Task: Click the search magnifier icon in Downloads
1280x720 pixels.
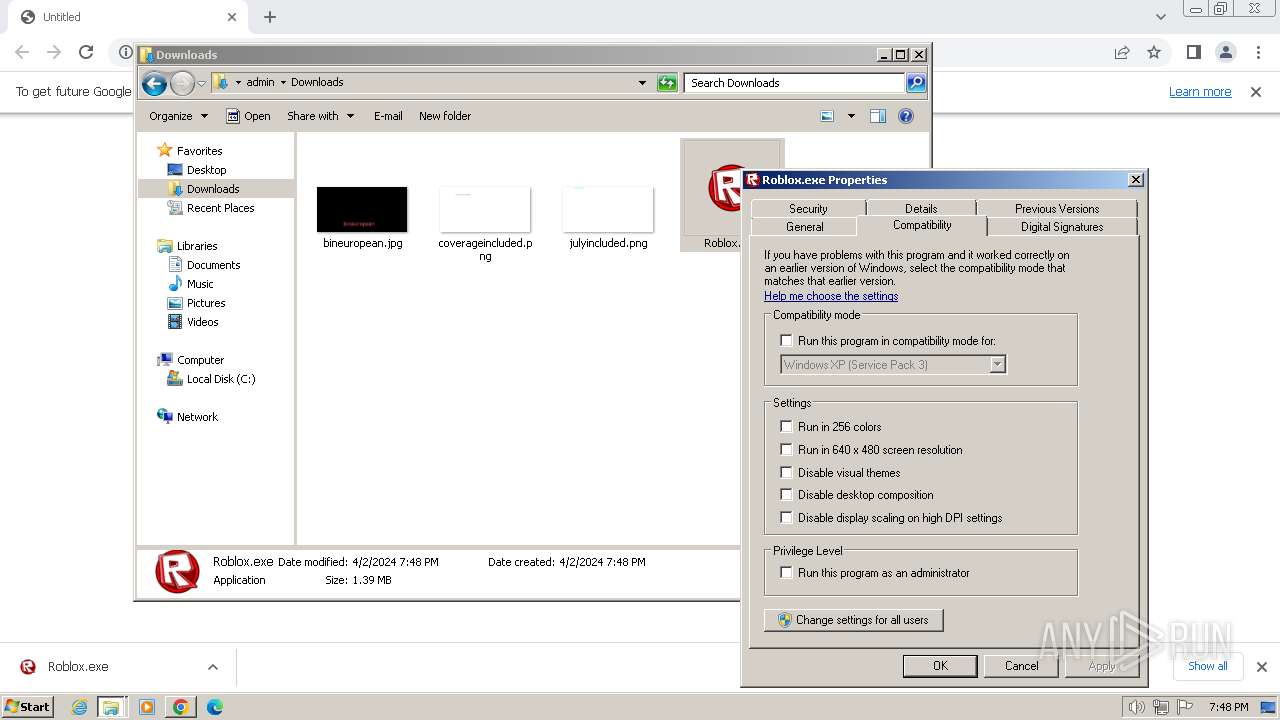Action: [x=916, y=83]
